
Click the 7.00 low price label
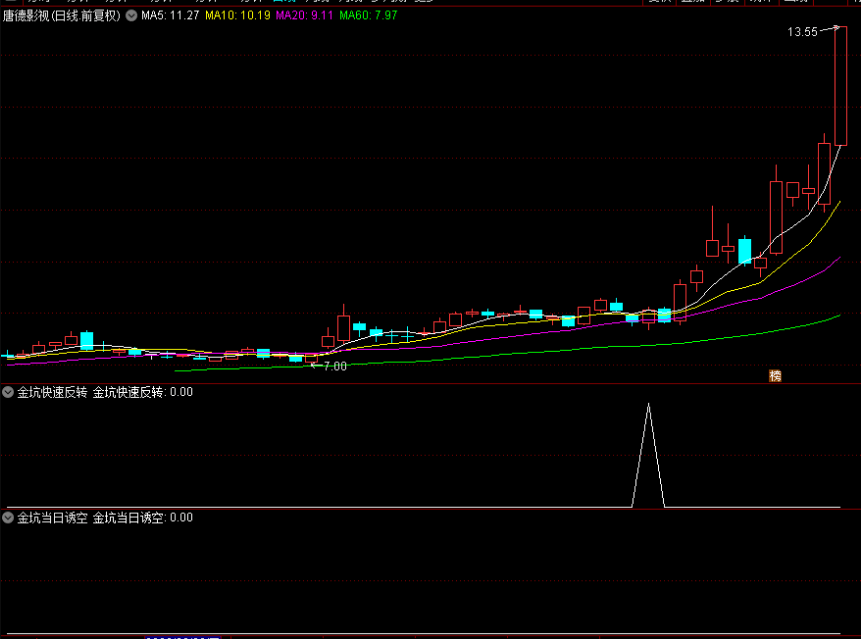point(335,366)
